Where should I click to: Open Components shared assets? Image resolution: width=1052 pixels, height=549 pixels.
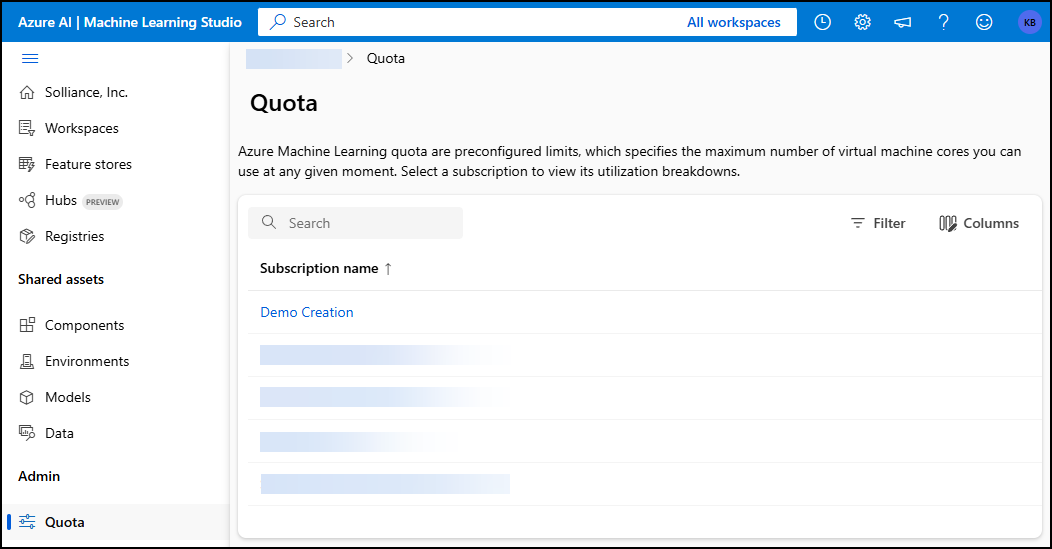click(x=85, y=326)
